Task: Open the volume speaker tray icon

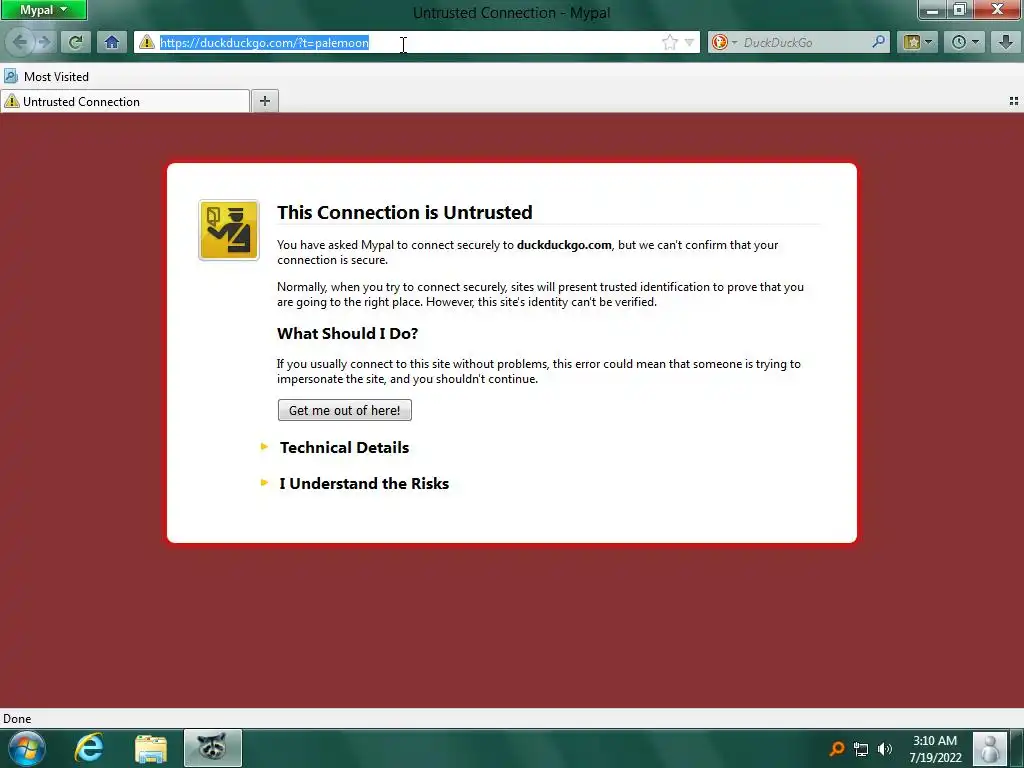Action: coord(885,749)
